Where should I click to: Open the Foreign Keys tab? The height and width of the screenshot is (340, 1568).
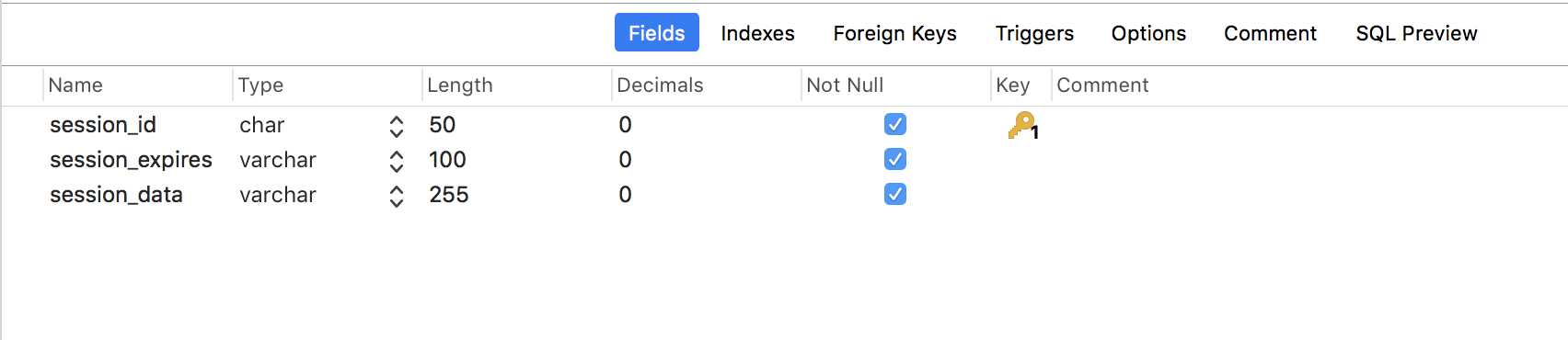(x=894, y=33)
